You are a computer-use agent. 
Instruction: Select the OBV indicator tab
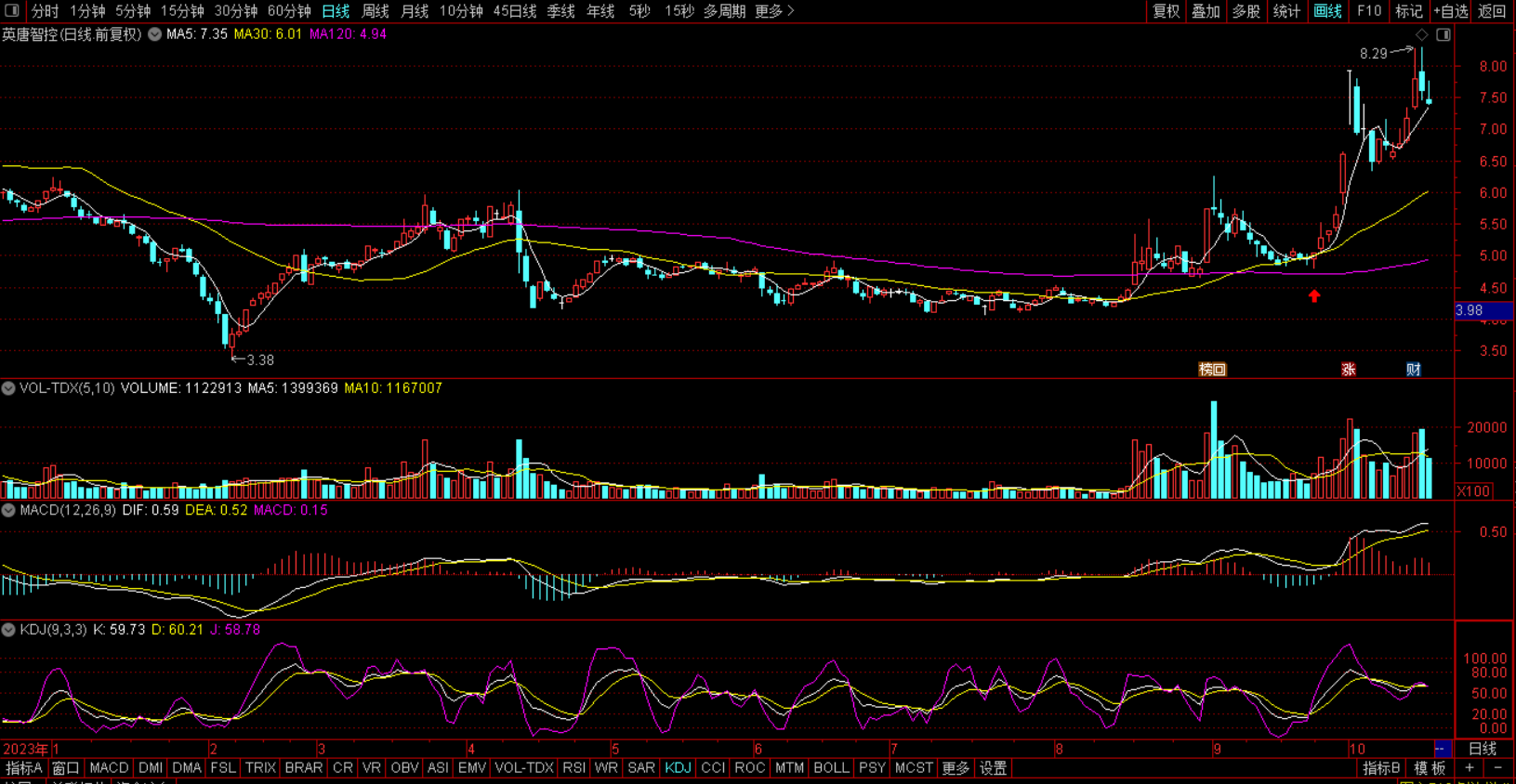click(x=404, y=768)
